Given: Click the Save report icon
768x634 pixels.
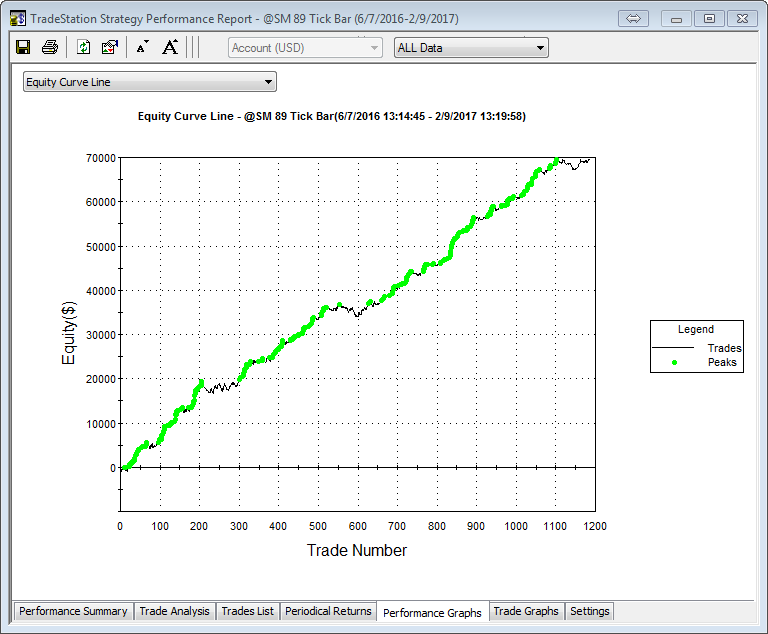Looking at the screenshot, I should [x=23, y=47].
